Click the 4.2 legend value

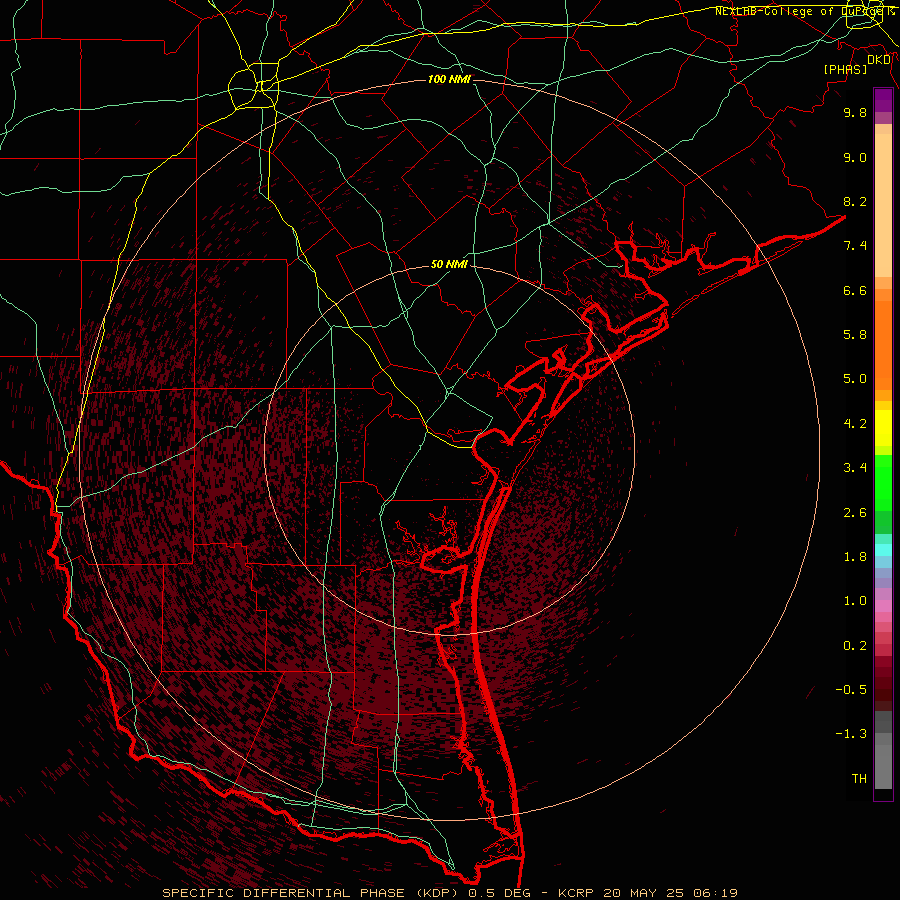[855, 424]
